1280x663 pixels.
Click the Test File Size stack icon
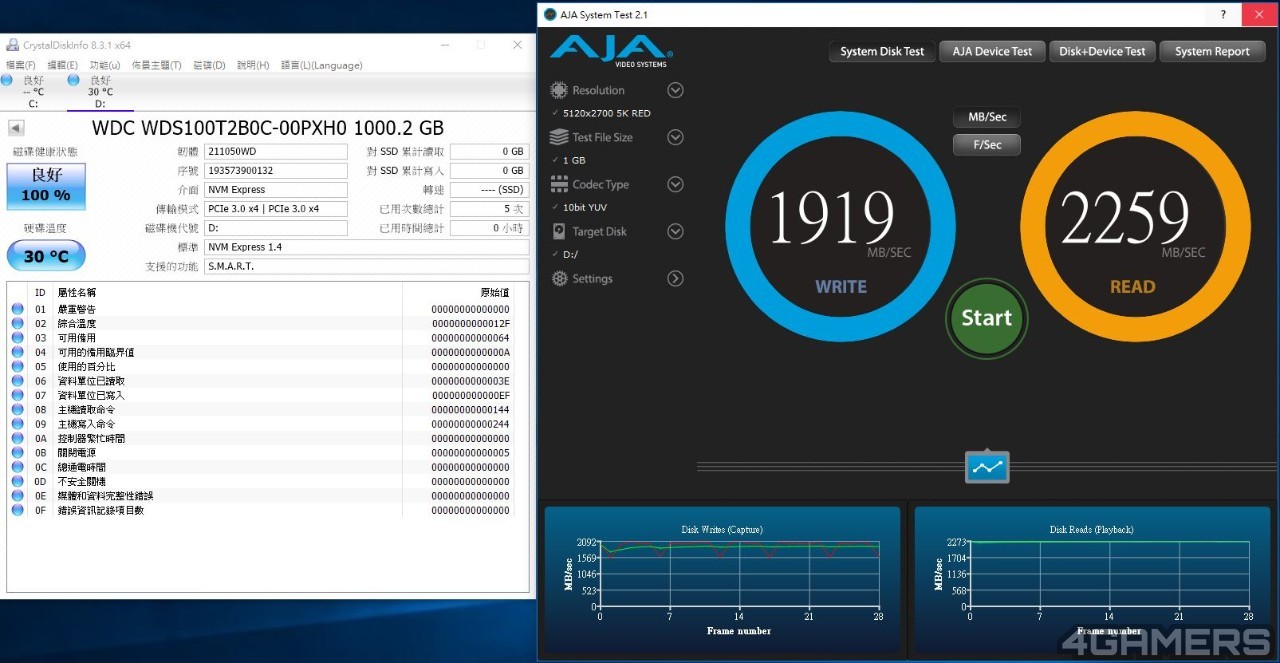tap(559, 137)
